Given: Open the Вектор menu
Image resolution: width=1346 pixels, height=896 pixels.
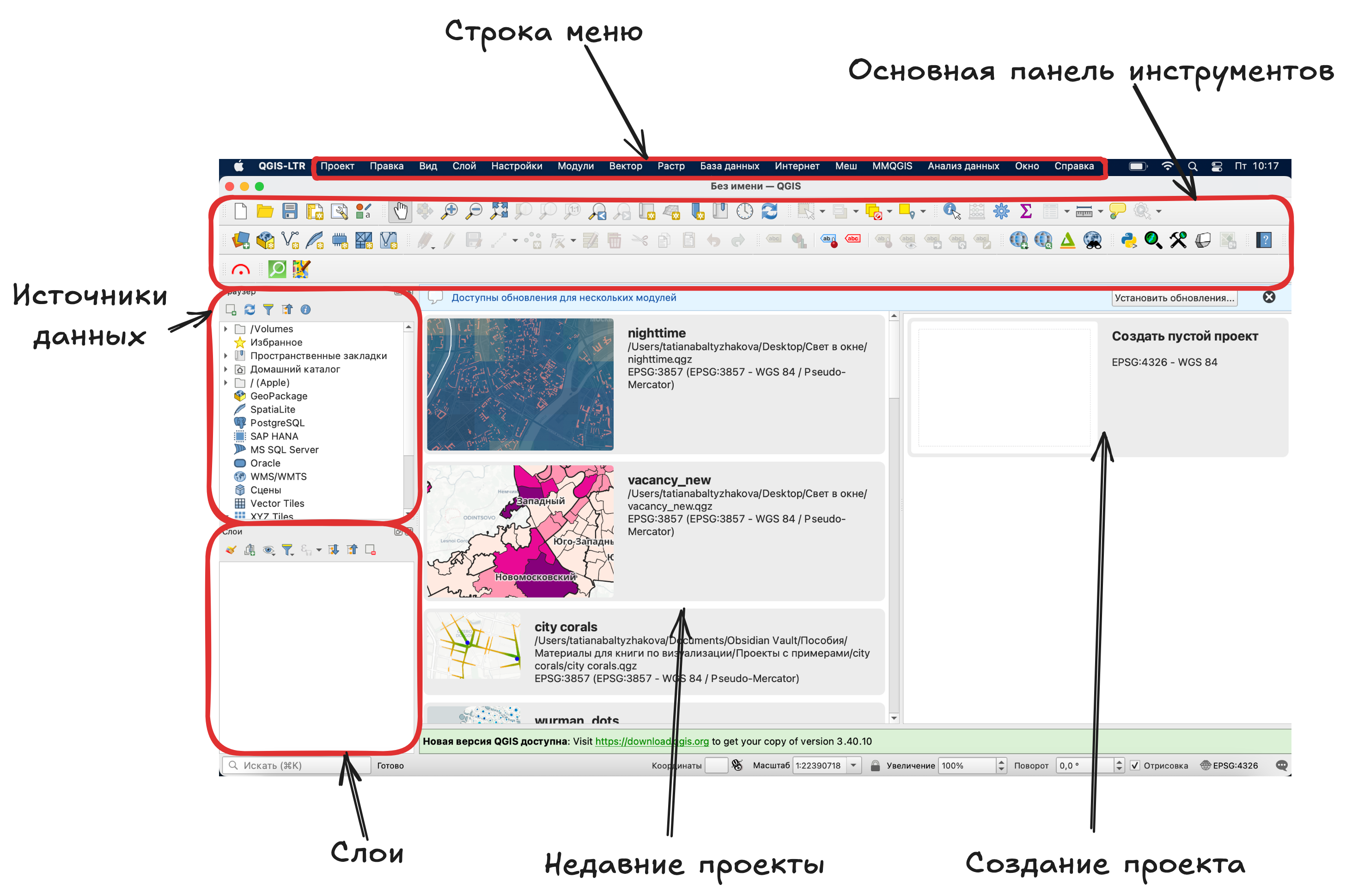Looking at the screenshot, I should pyautogui.click(x=625, y=166).
